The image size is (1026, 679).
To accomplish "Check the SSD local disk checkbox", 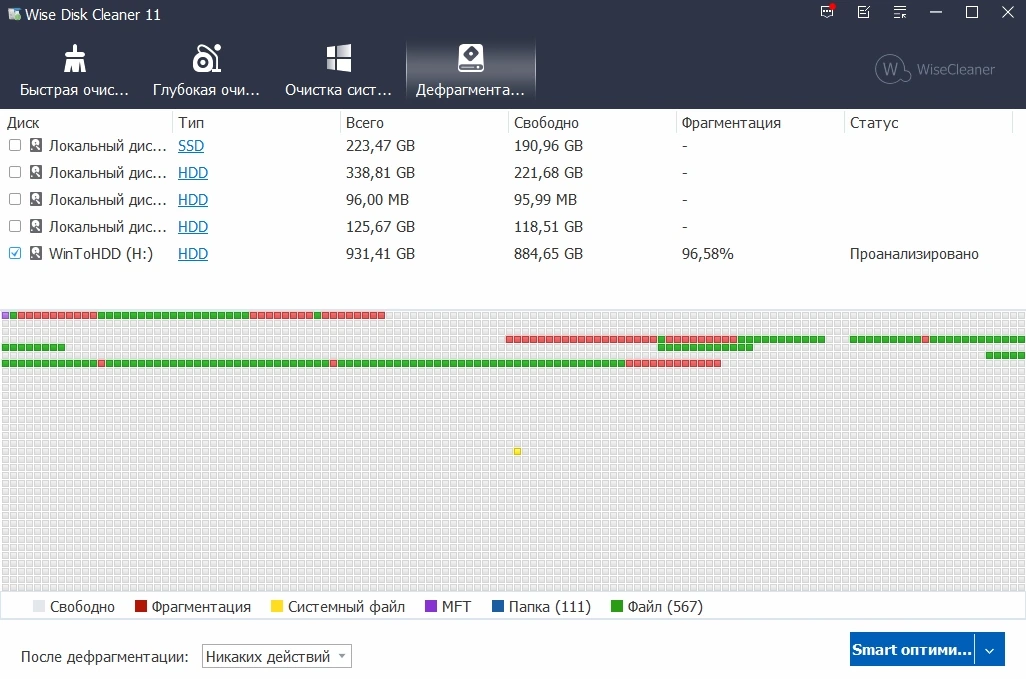I will click(x=15, y=145).
